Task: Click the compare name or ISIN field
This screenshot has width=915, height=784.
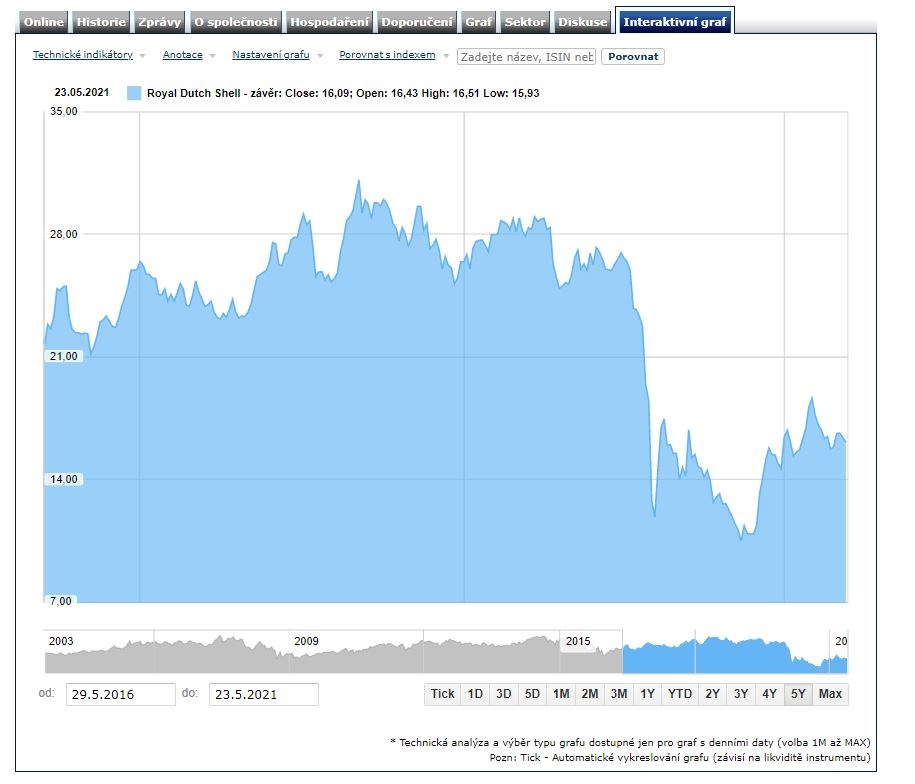Action: click(x=526, y=57)
